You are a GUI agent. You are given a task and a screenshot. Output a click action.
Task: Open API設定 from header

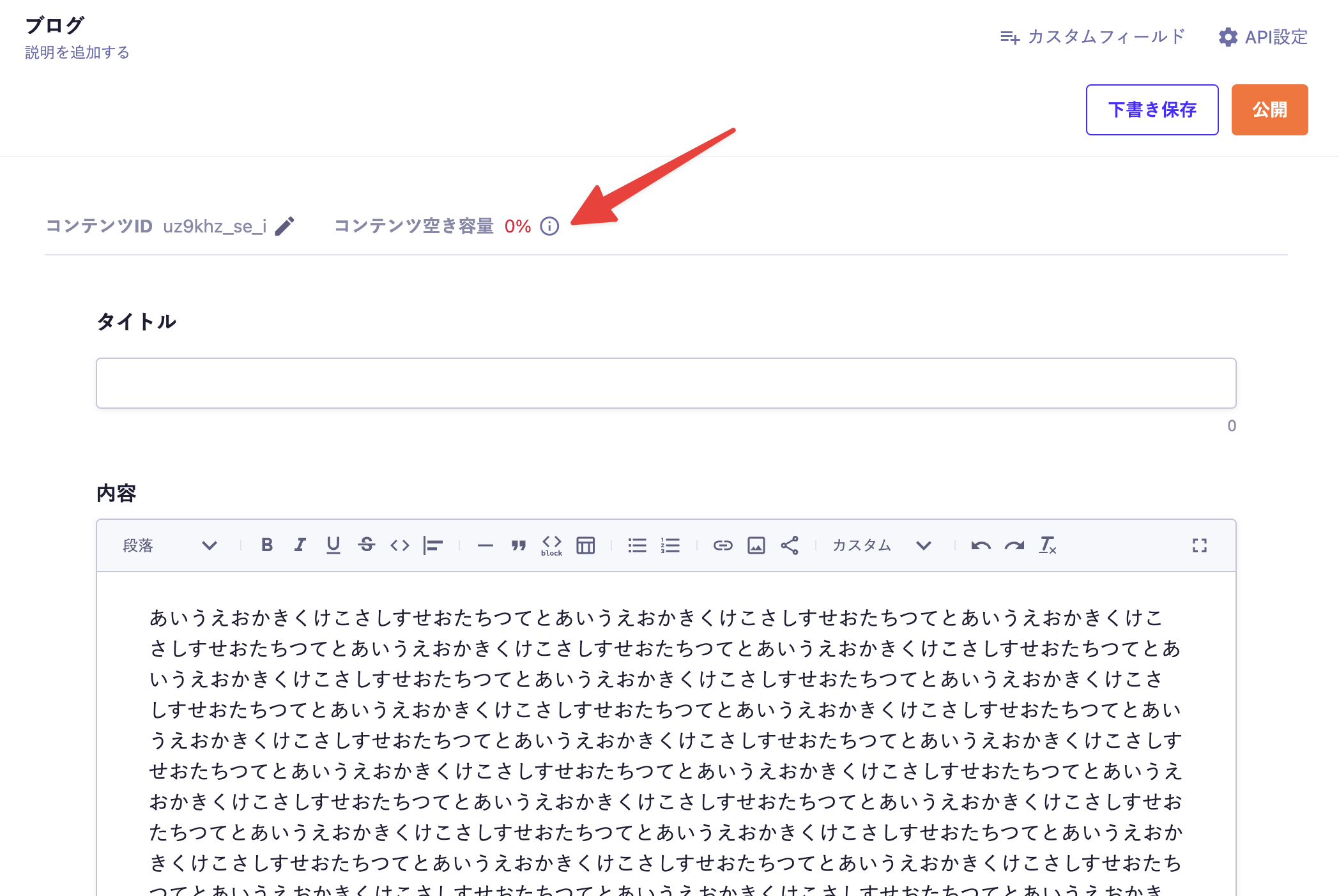1263,37
